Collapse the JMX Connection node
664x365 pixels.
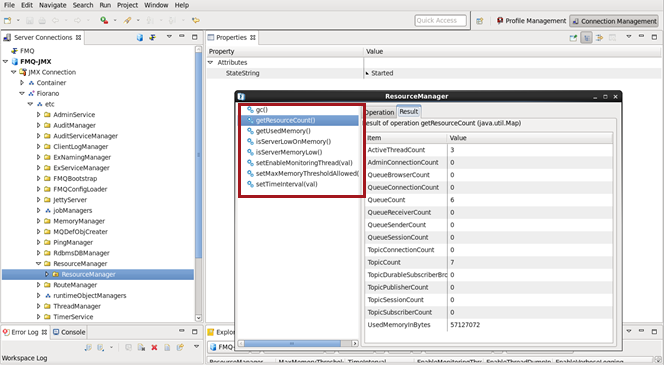click(x=14, y=72)
